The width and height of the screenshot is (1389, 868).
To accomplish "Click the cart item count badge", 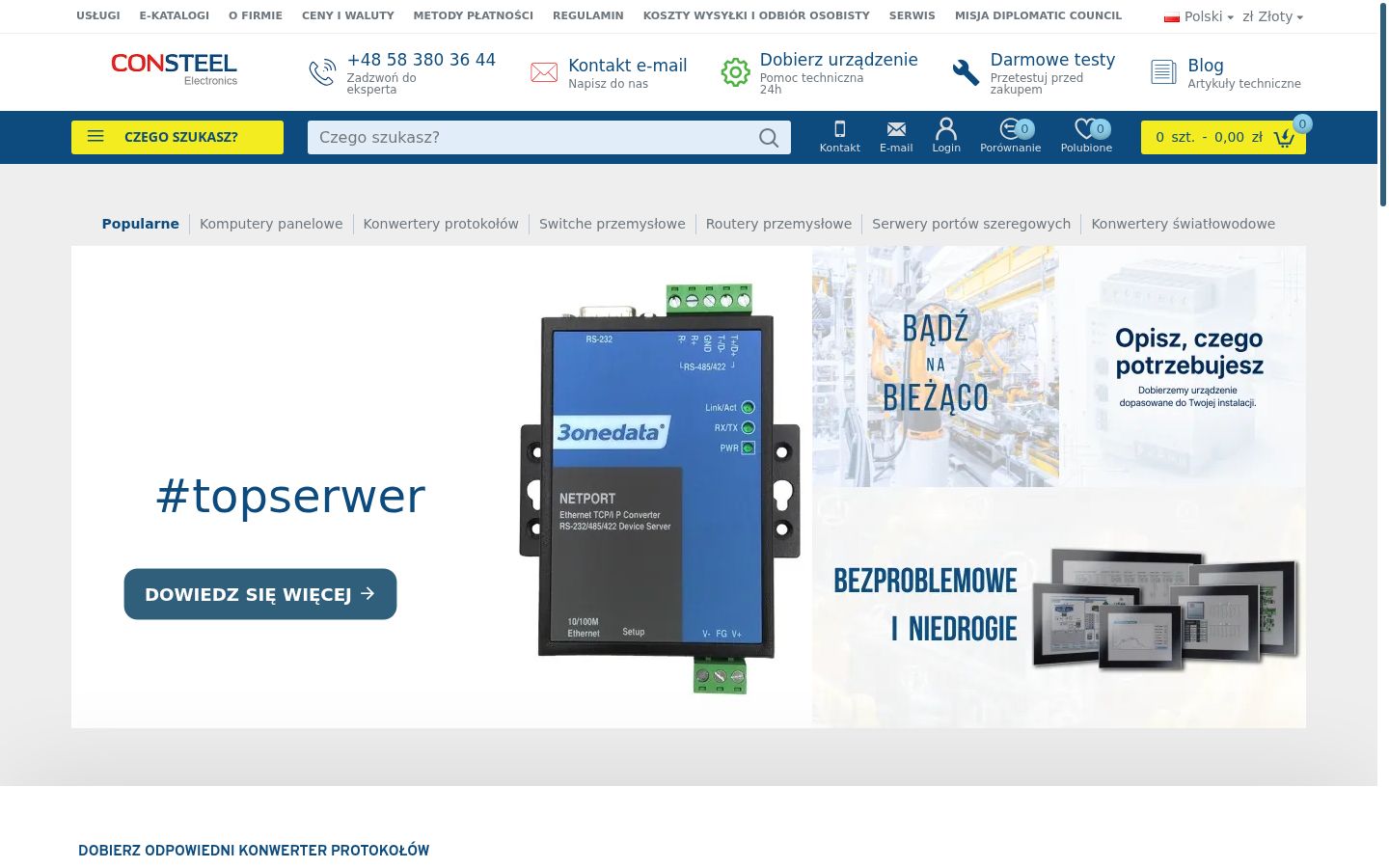I will tap(1302, 123).
